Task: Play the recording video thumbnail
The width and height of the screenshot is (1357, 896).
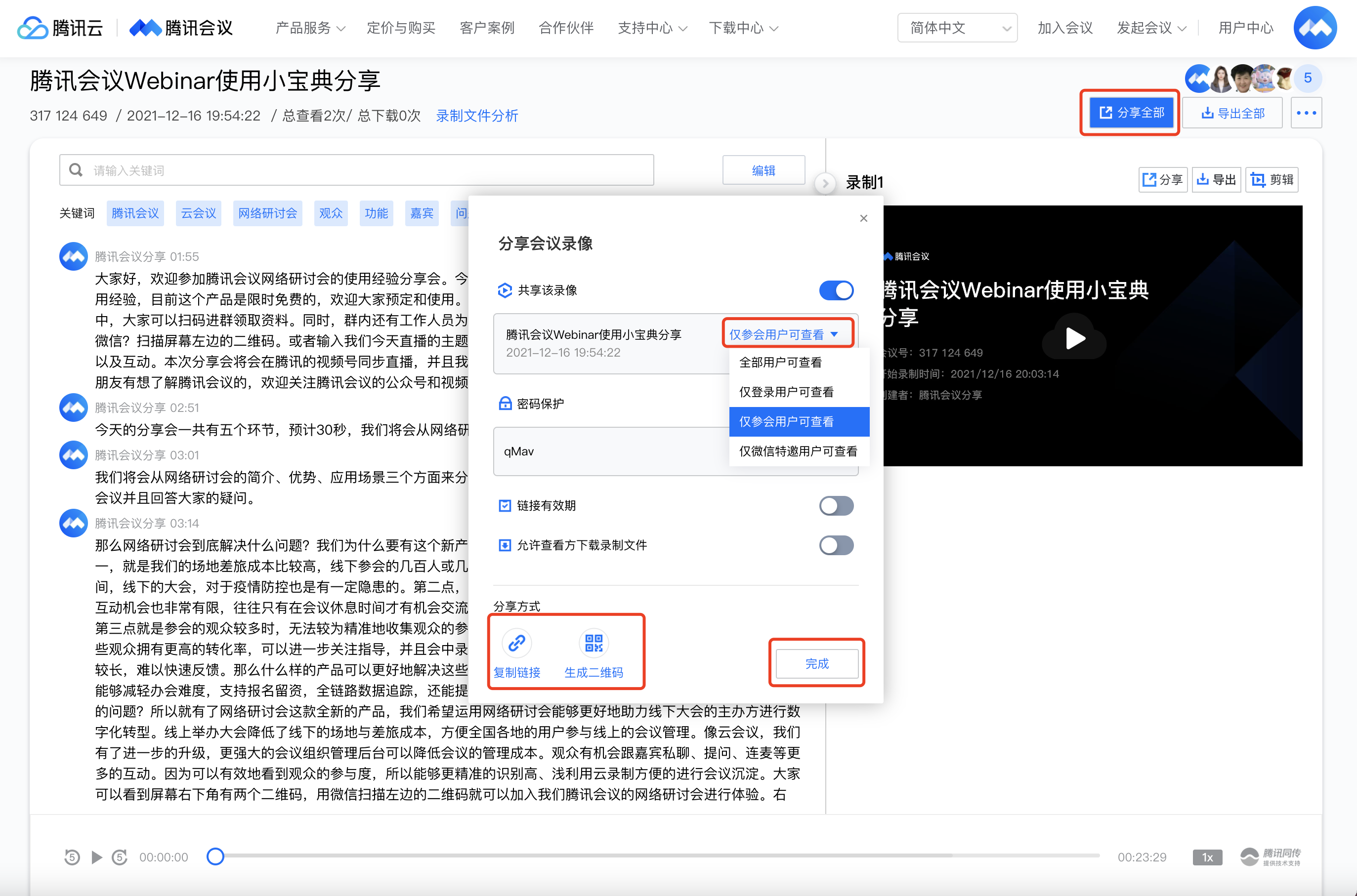Action: pos(1075,338)
